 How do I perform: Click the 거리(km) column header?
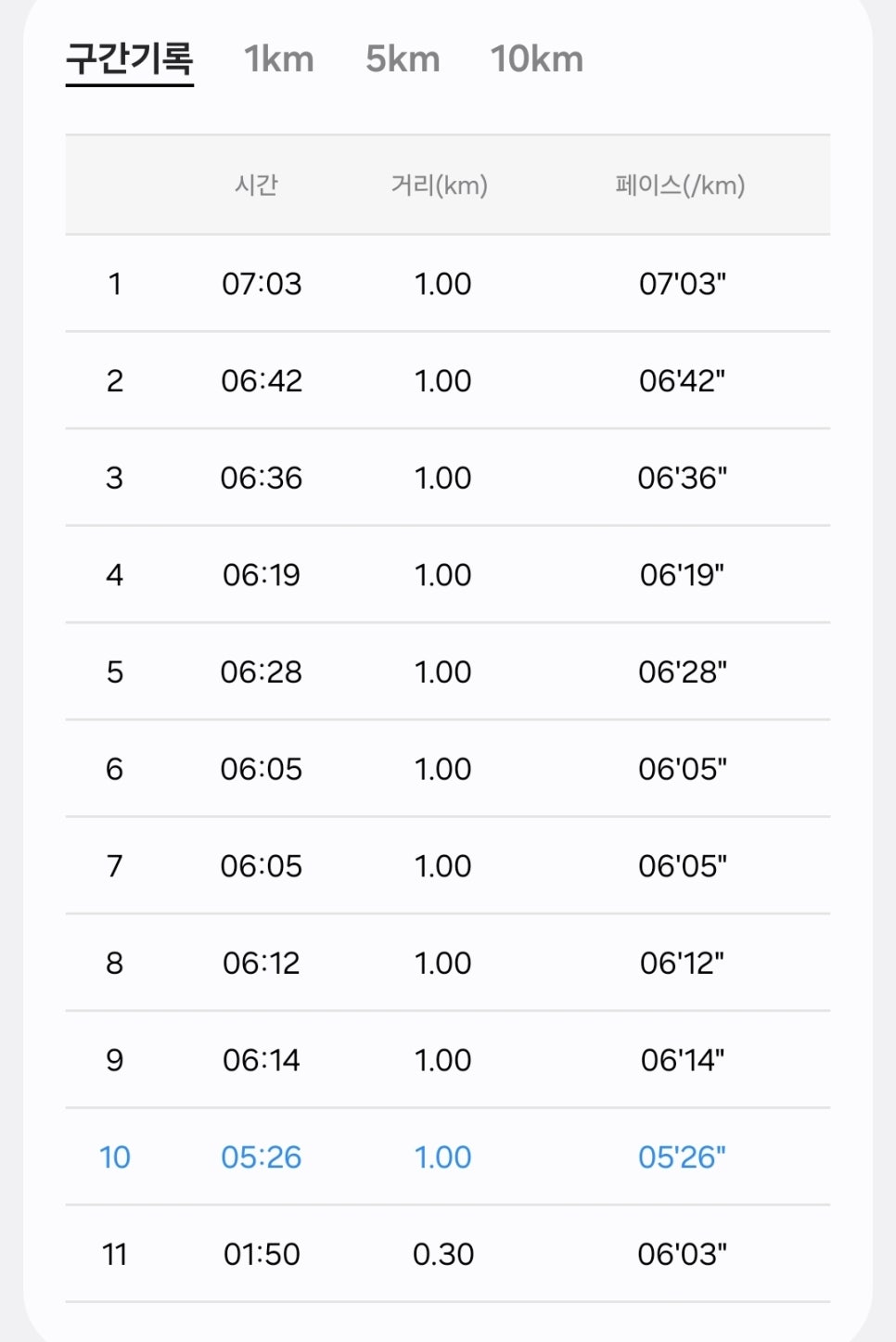[x=440, y=185]
